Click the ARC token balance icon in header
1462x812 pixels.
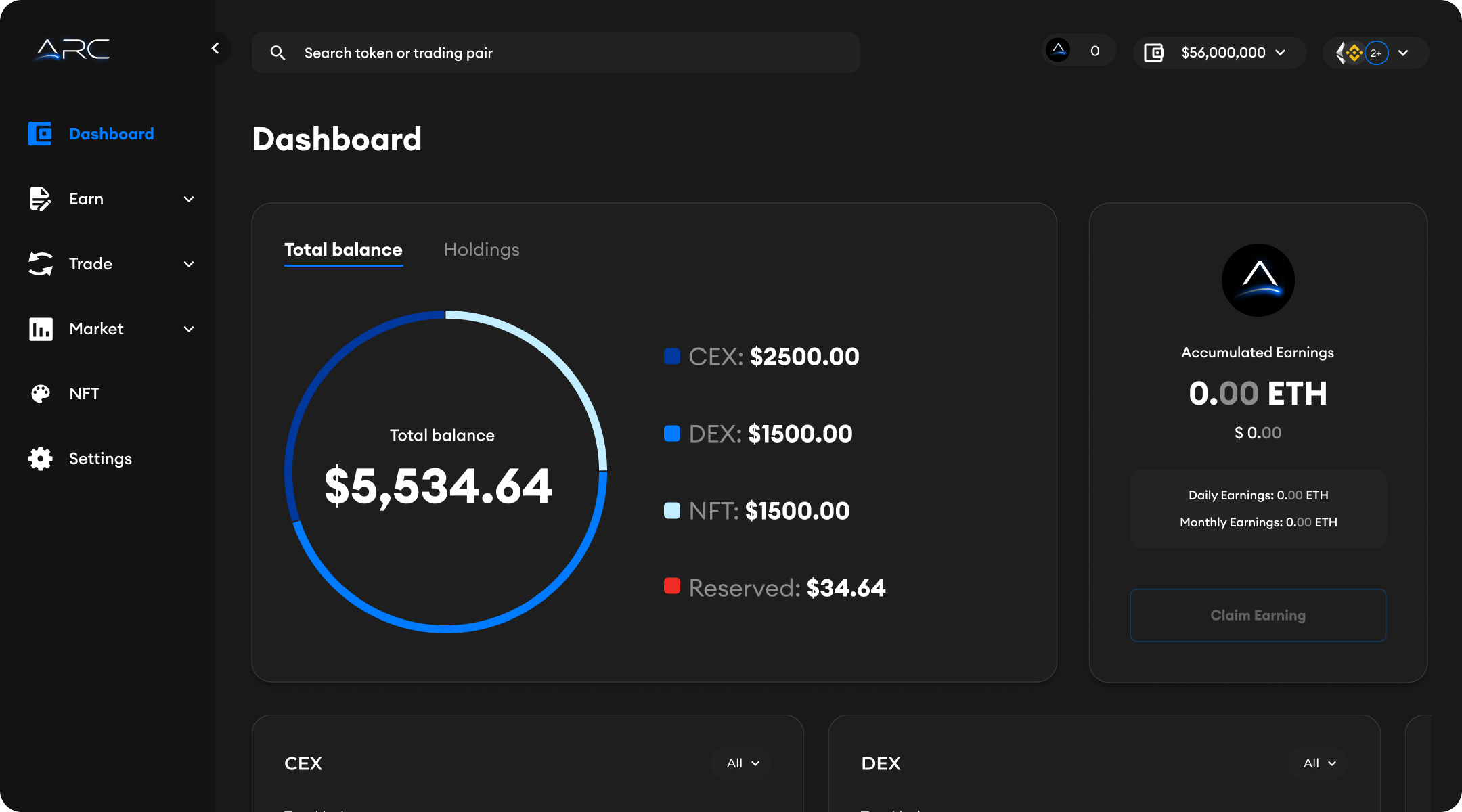1058,50
